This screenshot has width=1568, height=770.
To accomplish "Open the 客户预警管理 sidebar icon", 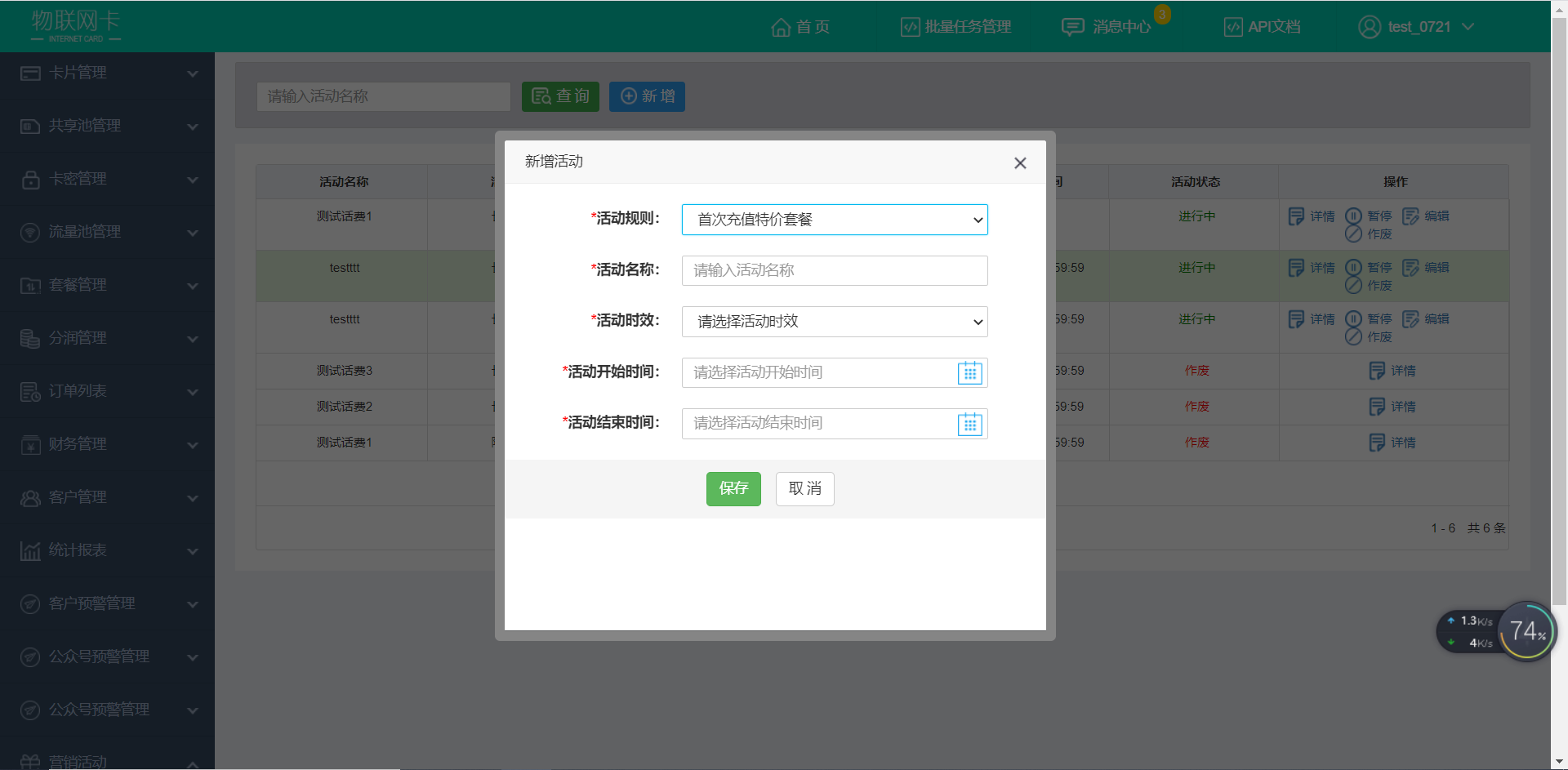I will 30,604.
